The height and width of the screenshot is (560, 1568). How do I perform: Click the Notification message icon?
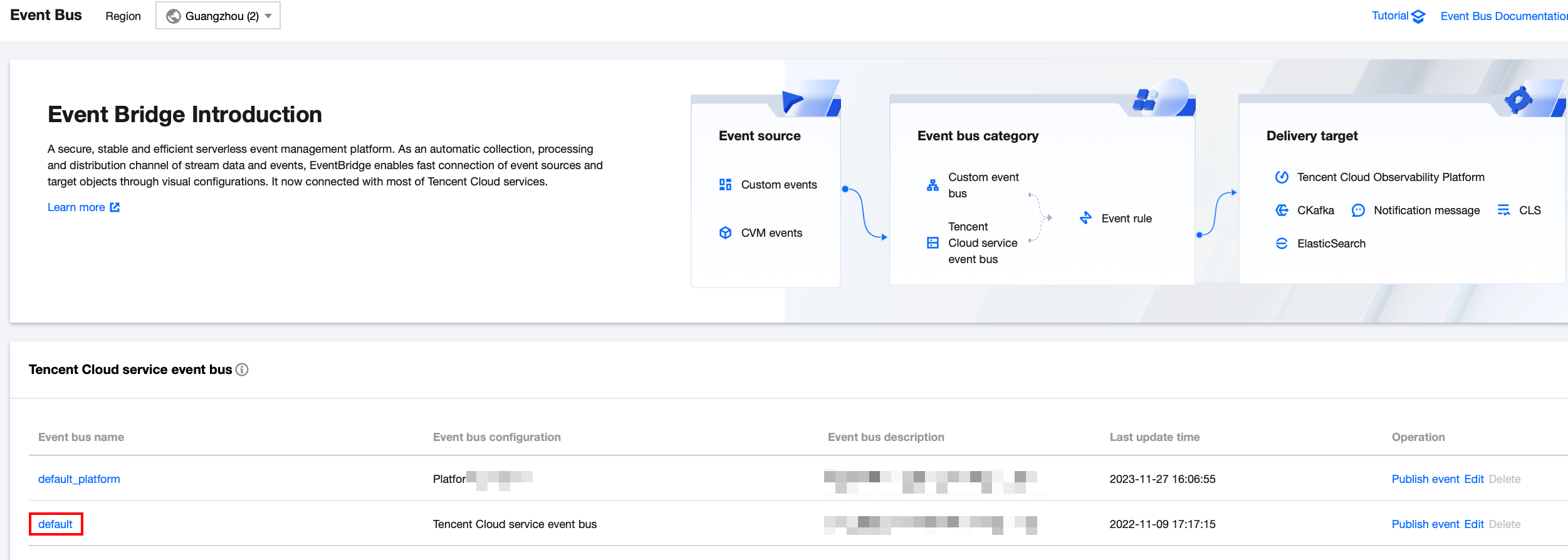[x=1358, y=210]
